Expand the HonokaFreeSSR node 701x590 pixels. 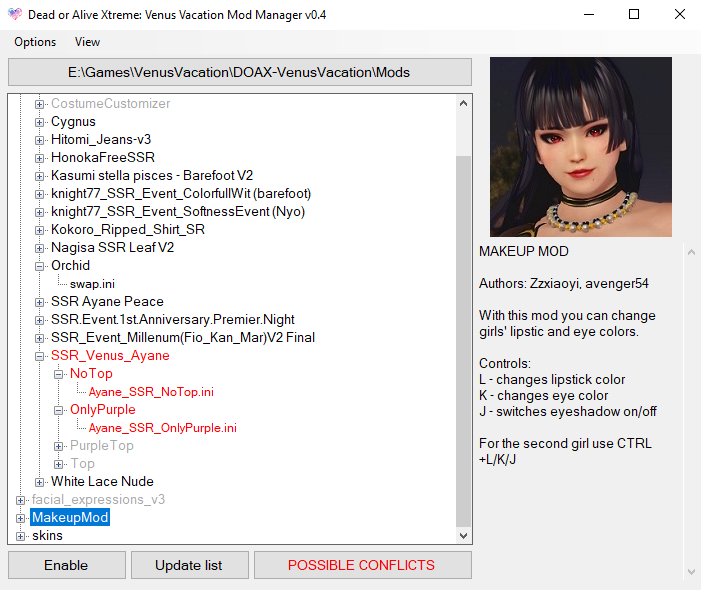click(x=39, y=158)
